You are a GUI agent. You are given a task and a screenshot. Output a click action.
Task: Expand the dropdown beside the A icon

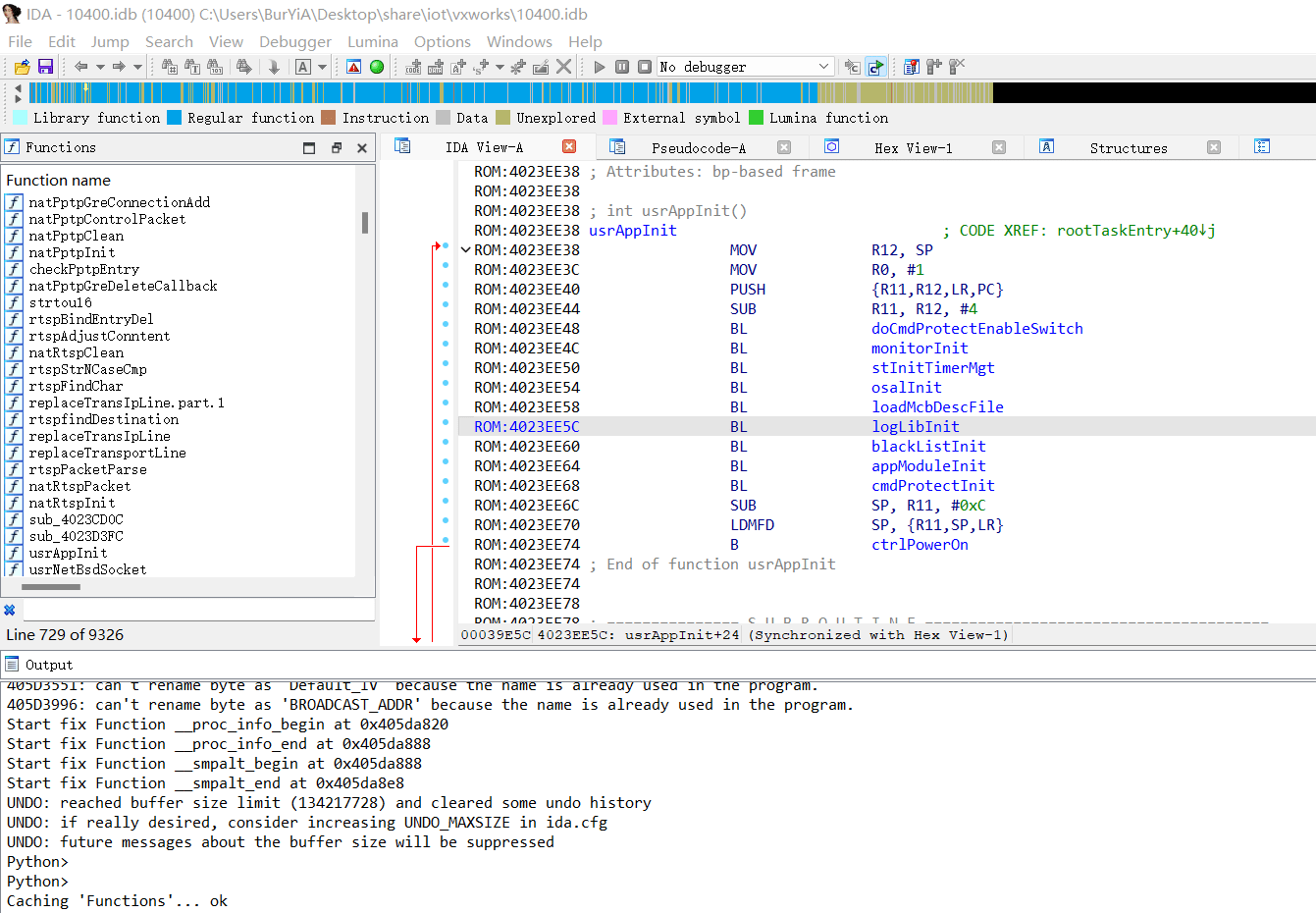pos(322,67)
